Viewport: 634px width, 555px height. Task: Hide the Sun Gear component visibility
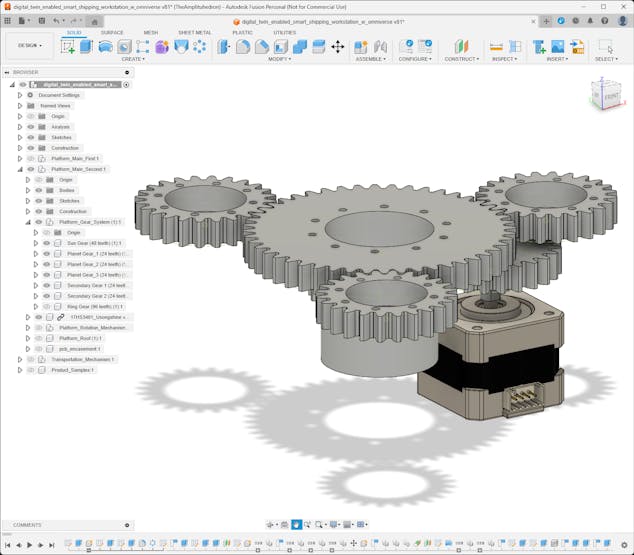46,243
